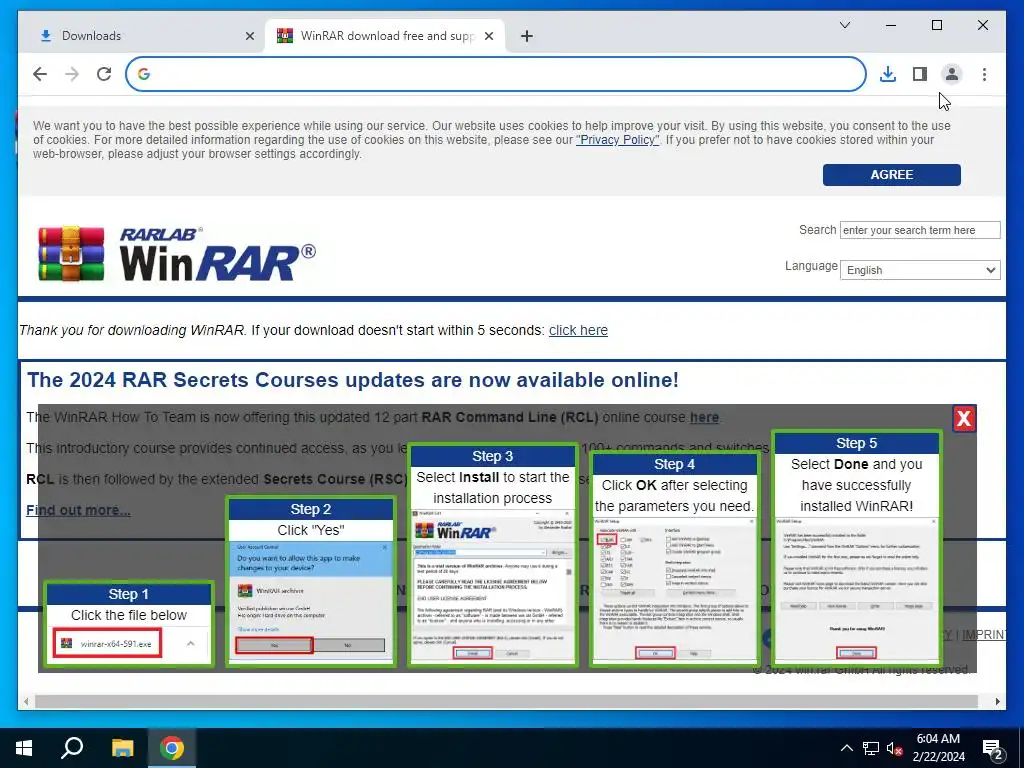Toggle the Chrome side panel icon

click(920, 74)
